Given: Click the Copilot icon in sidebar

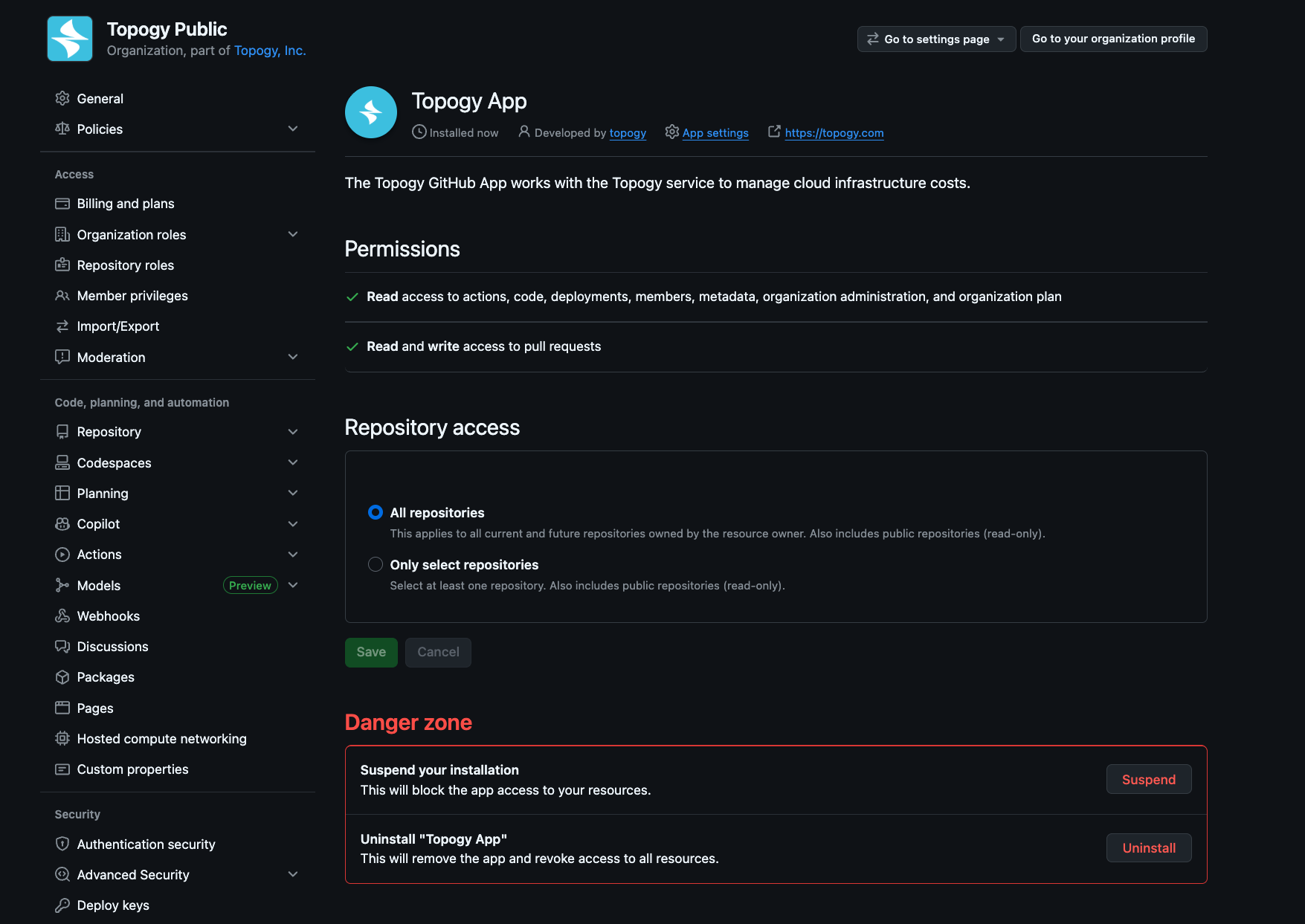Looking at the screenshot, I should (x=62, y=524).
